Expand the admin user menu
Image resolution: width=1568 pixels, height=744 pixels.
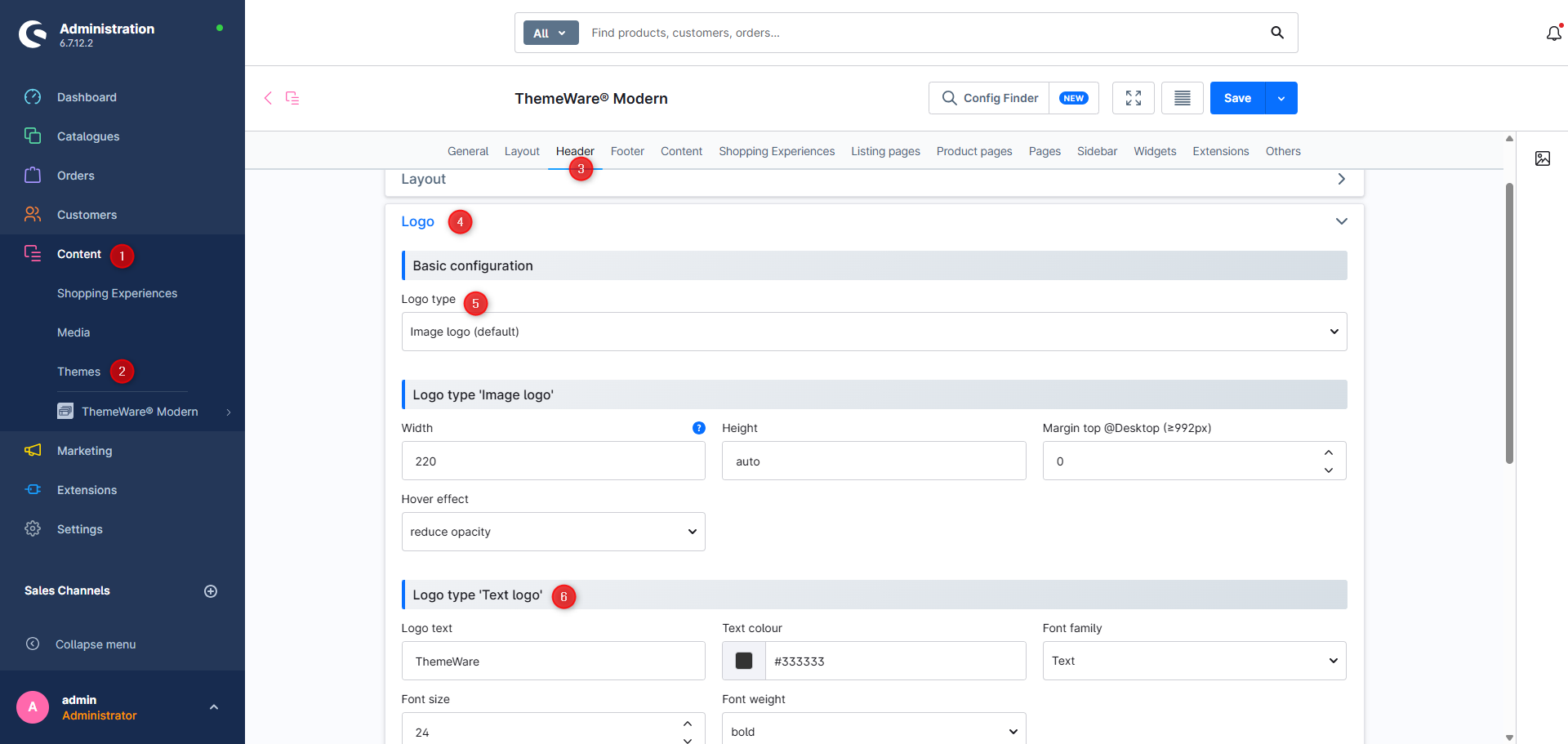tap(214, 707)
